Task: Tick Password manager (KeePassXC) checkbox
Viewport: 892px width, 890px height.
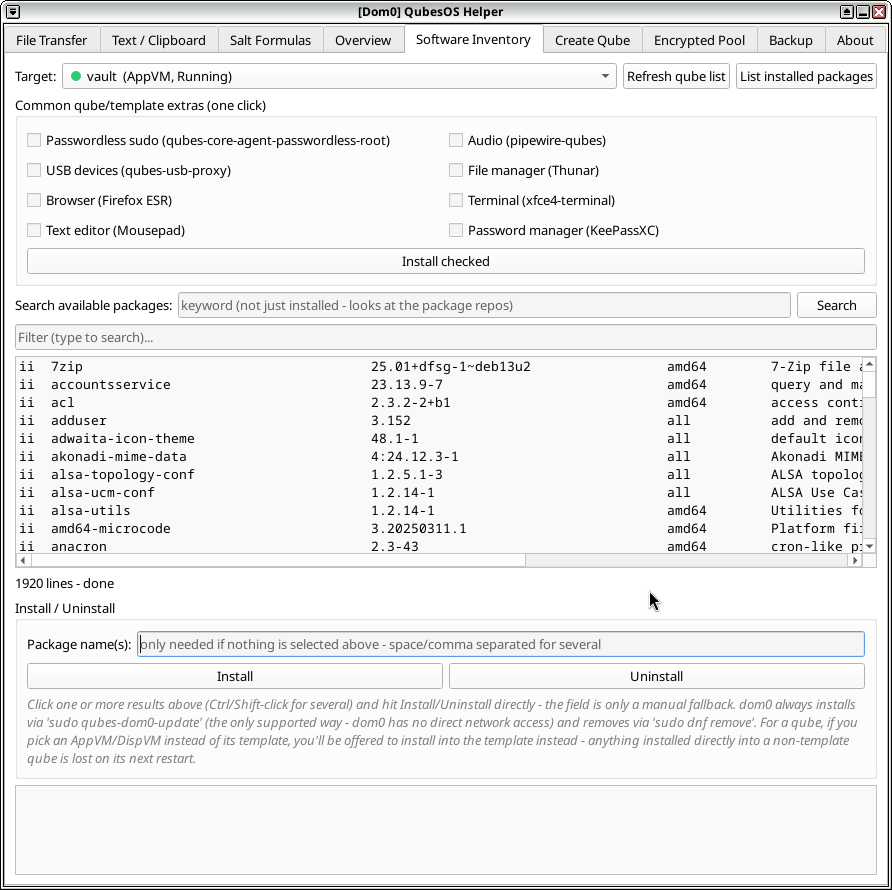Action: 456,230
